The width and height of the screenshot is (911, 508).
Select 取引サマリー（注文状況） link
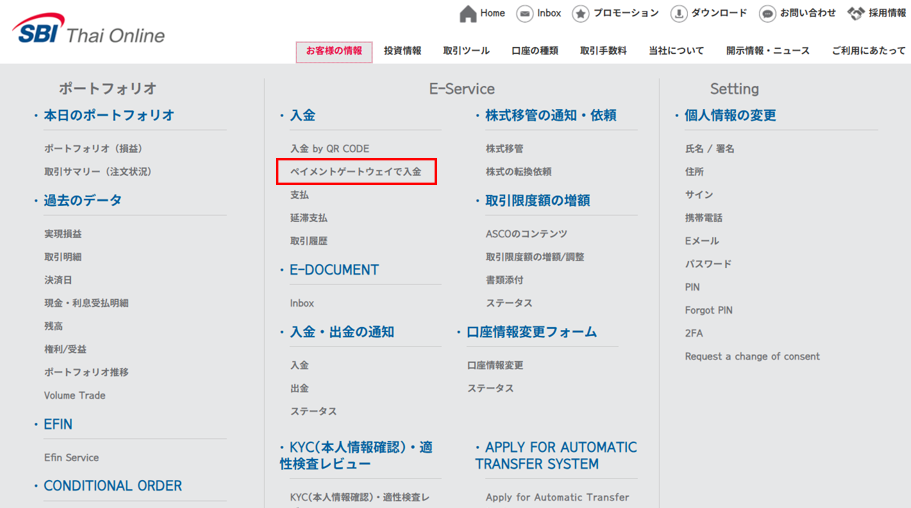click(98, 172)
